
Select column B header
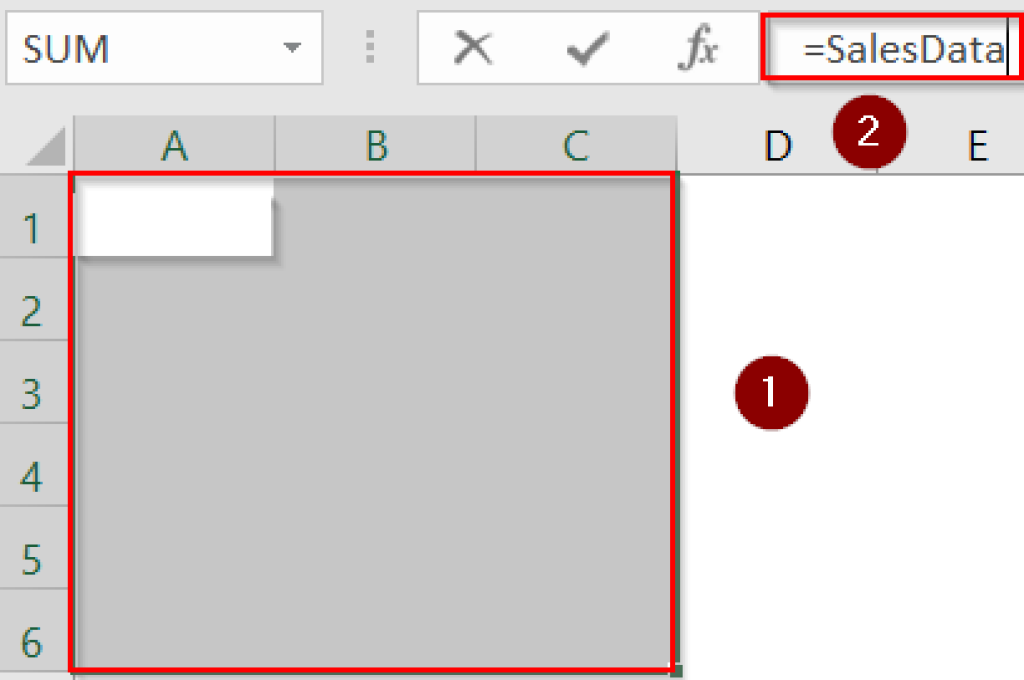[376, 147]
